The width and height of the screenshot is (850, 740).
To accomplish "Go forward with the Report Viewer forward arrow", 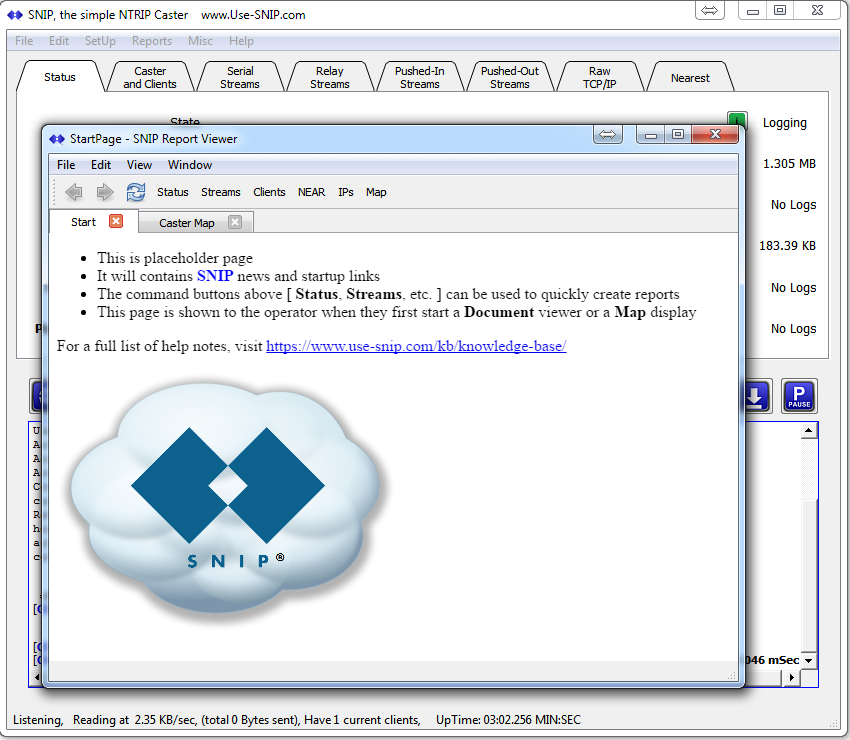I will point(105,192).
